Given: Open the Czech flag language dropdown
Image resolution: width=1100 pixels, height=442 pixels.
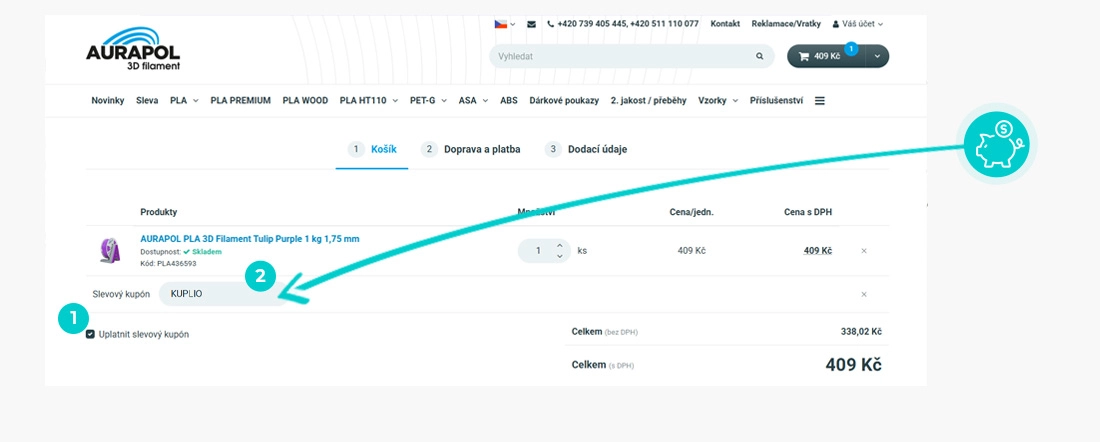Looking at the screenshot, I should click(504, 24).
